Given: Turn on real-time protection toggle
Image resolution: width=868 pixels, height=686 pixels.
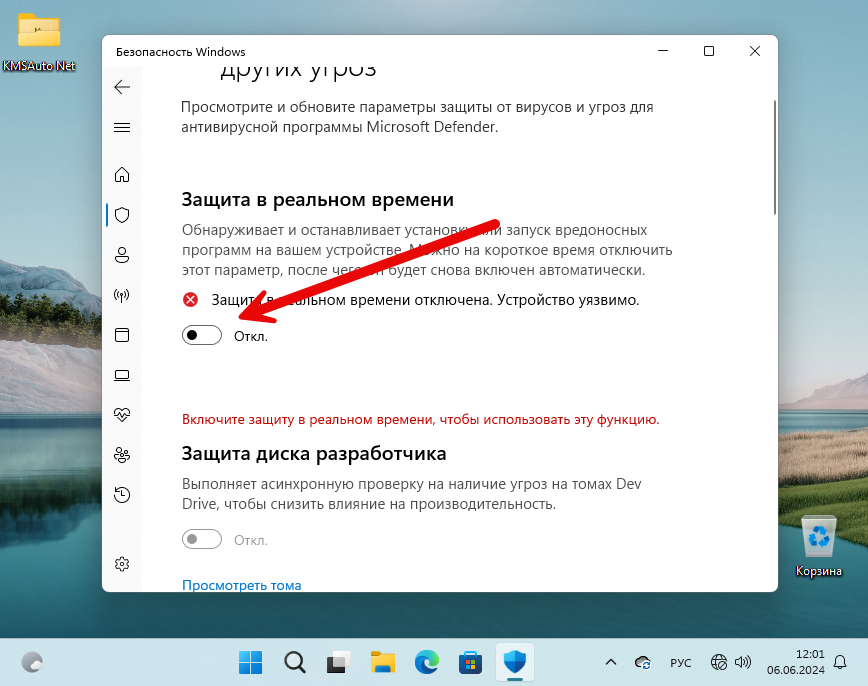Looking at the screenshot, I should point(202,335).
